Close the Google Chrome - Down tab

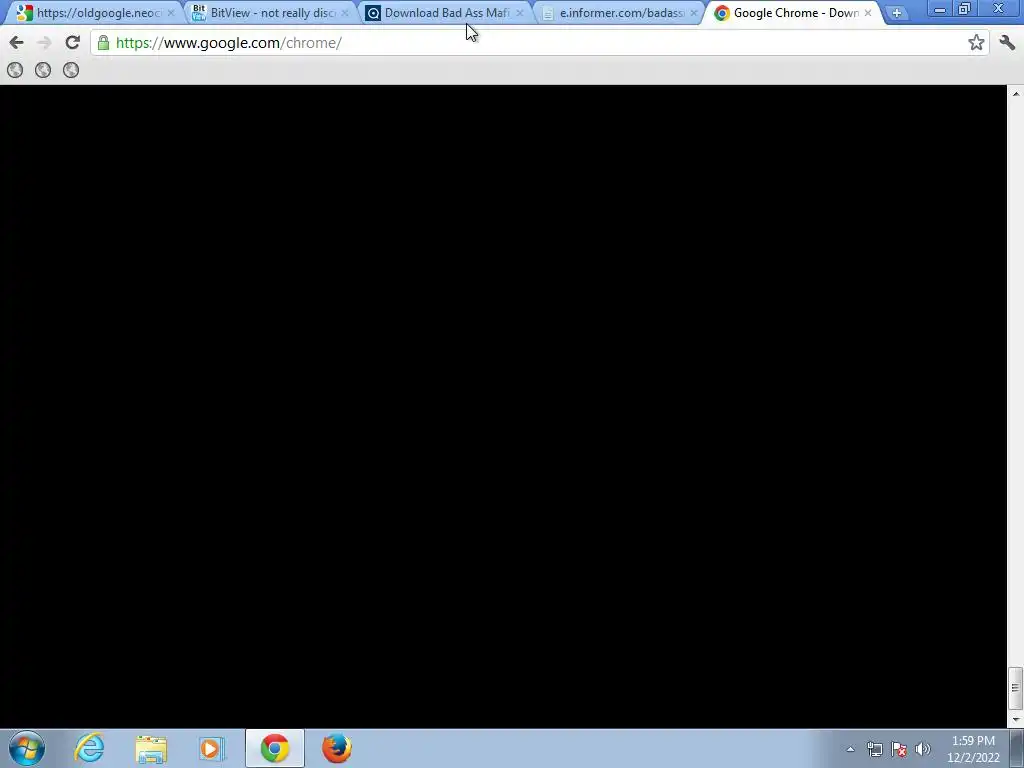point(868,13)
